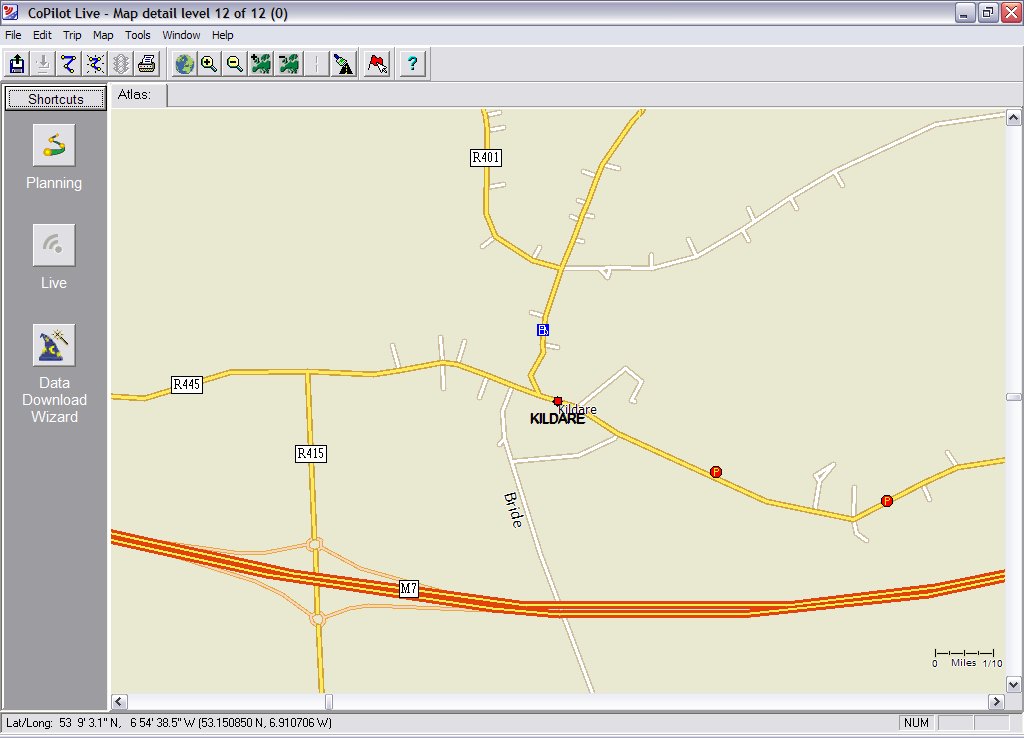Open the Edit menu
The image size is (1024, 738).
pyautogui.click(x=42, y=35)
